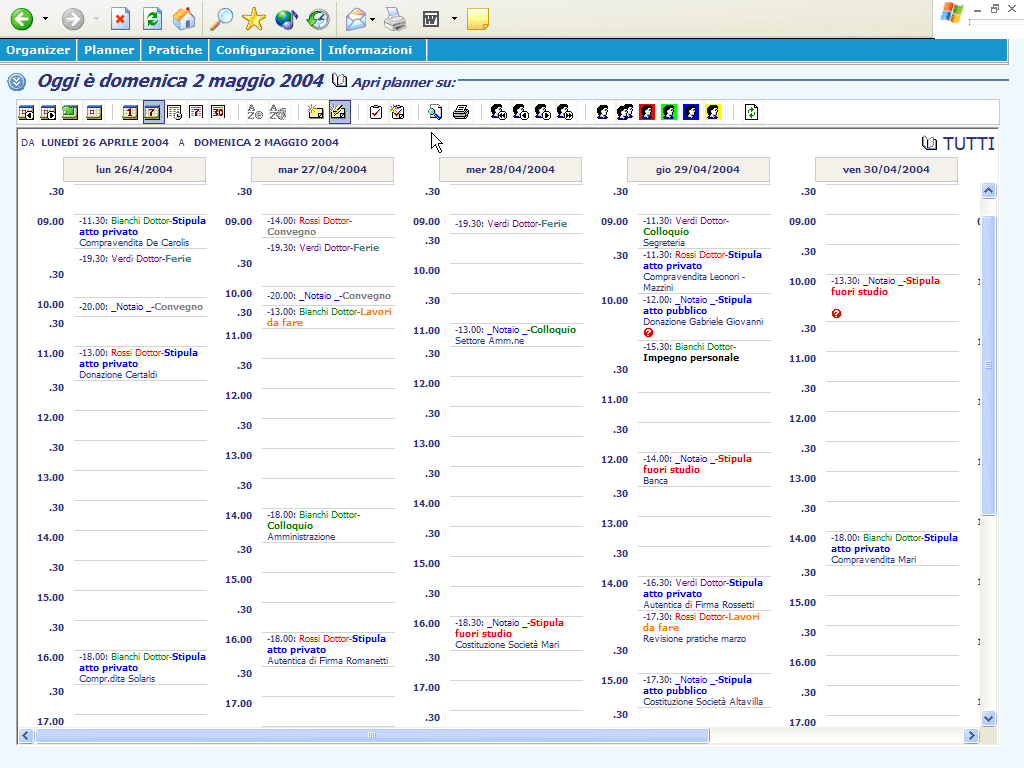Go to next person icon
The width and height of the screenshot is (1024, 768).
(x=543, y=112)
